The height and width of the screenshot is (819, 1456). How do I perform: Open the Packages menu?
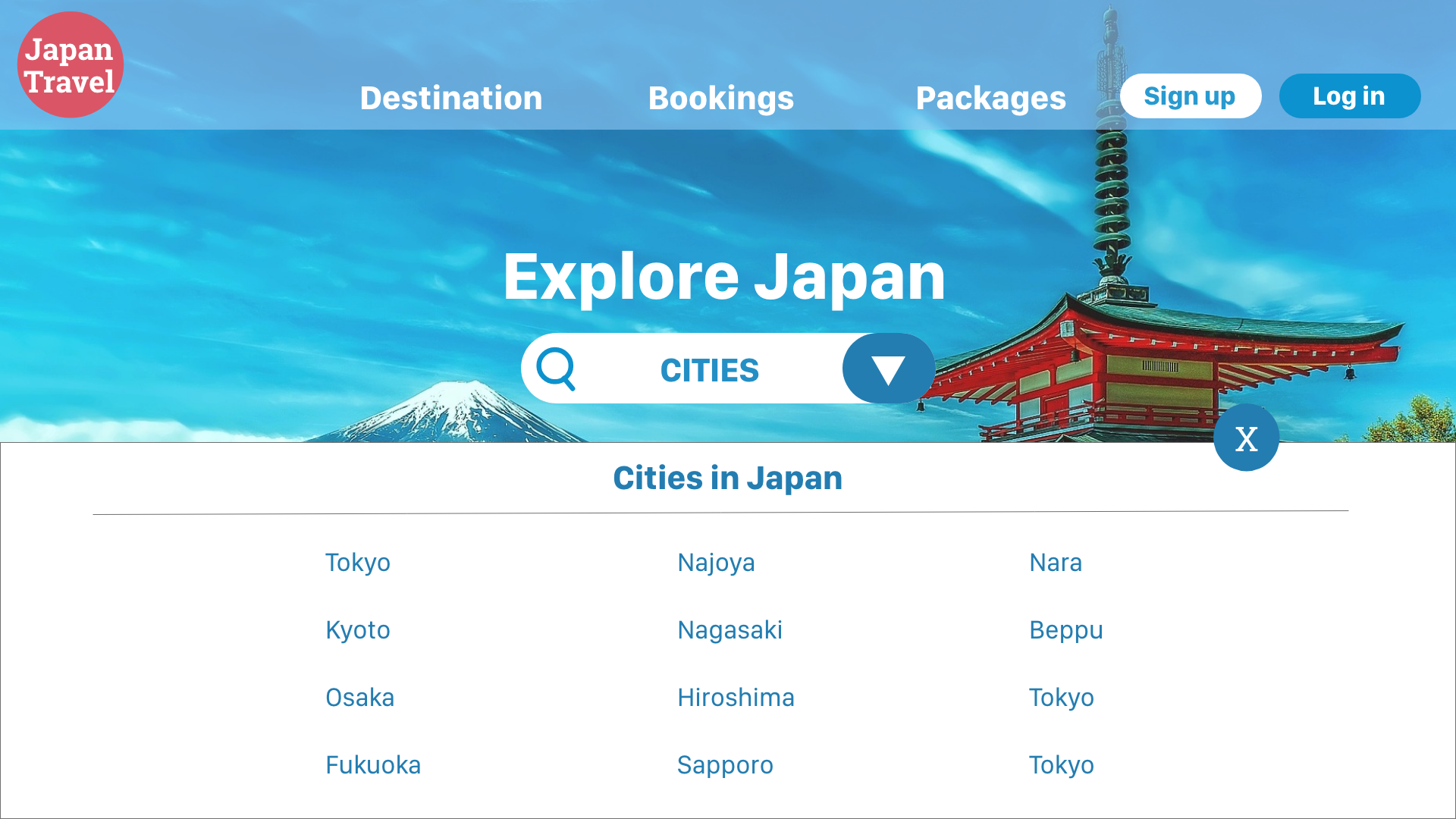tap(990, 98)
